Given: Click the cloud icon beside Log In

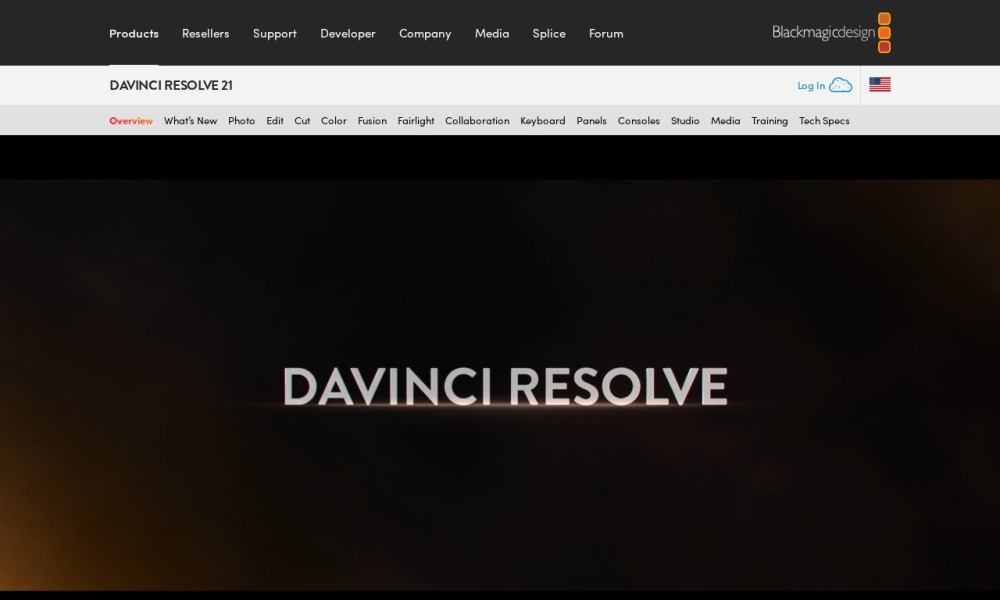Looking at the screenshot, I should 841,85.
